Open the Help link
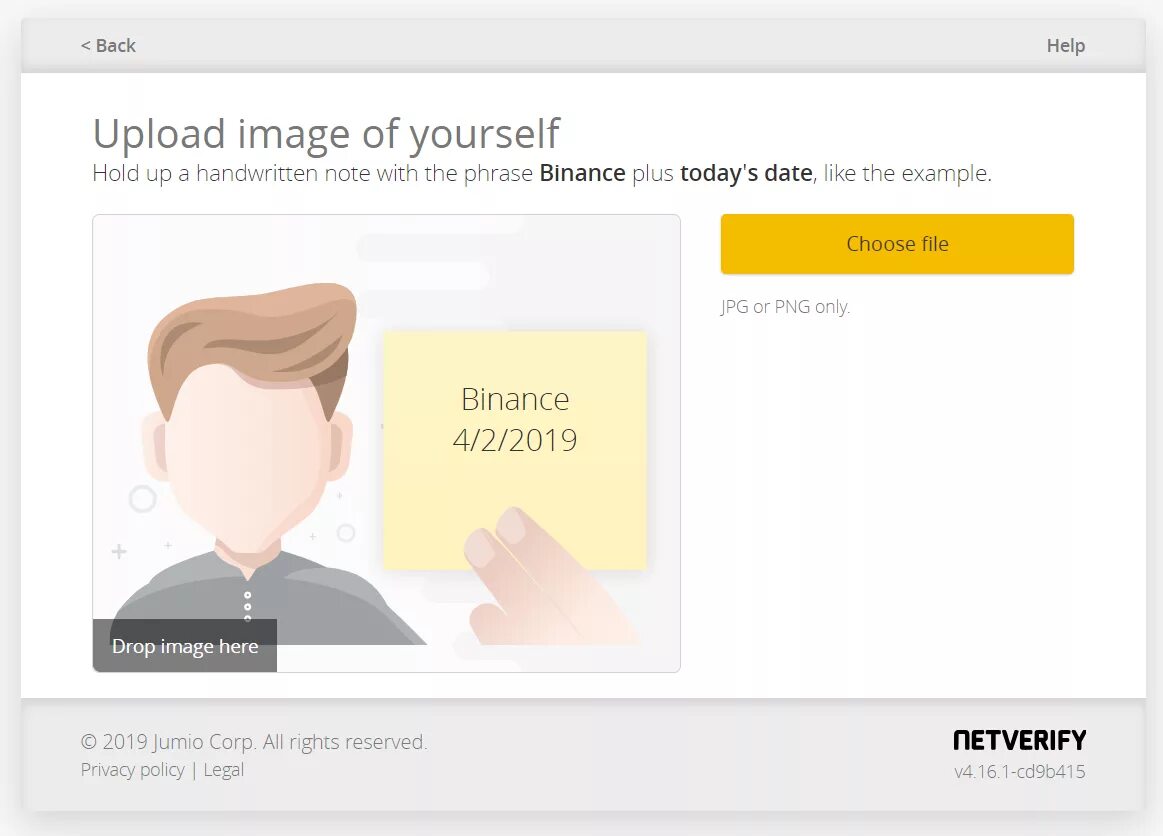Image resolution: width=1163 pixels, height=836 pixels. click(x=1065, y=46)
